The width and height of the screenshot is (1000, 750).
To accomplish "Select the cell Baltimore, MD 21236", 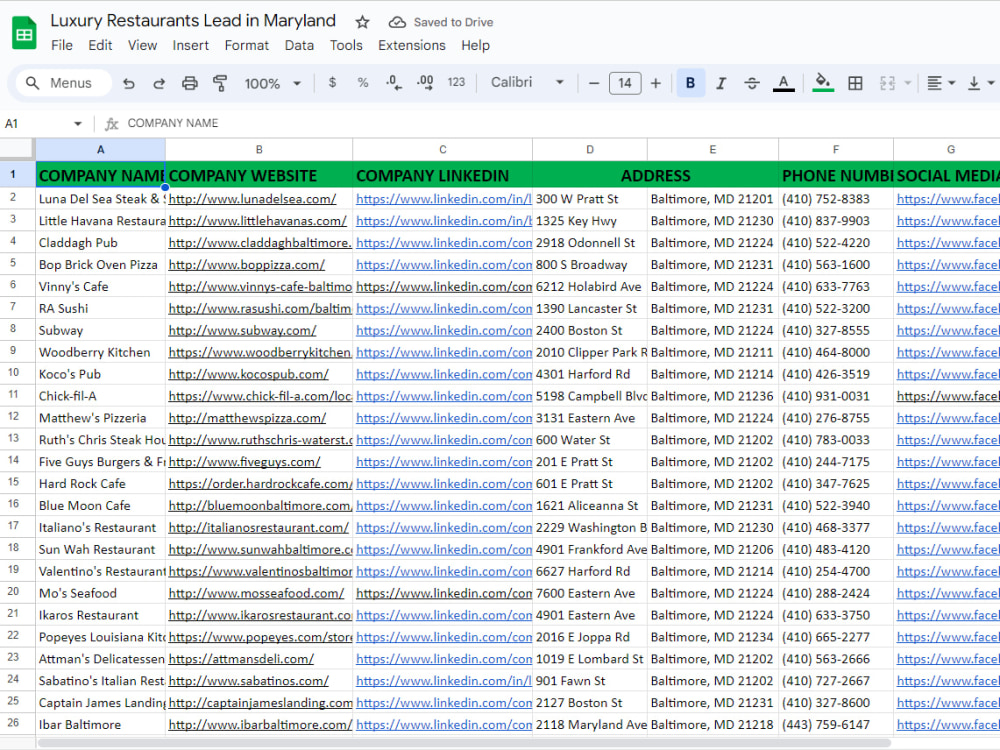I will click(712, 396).
